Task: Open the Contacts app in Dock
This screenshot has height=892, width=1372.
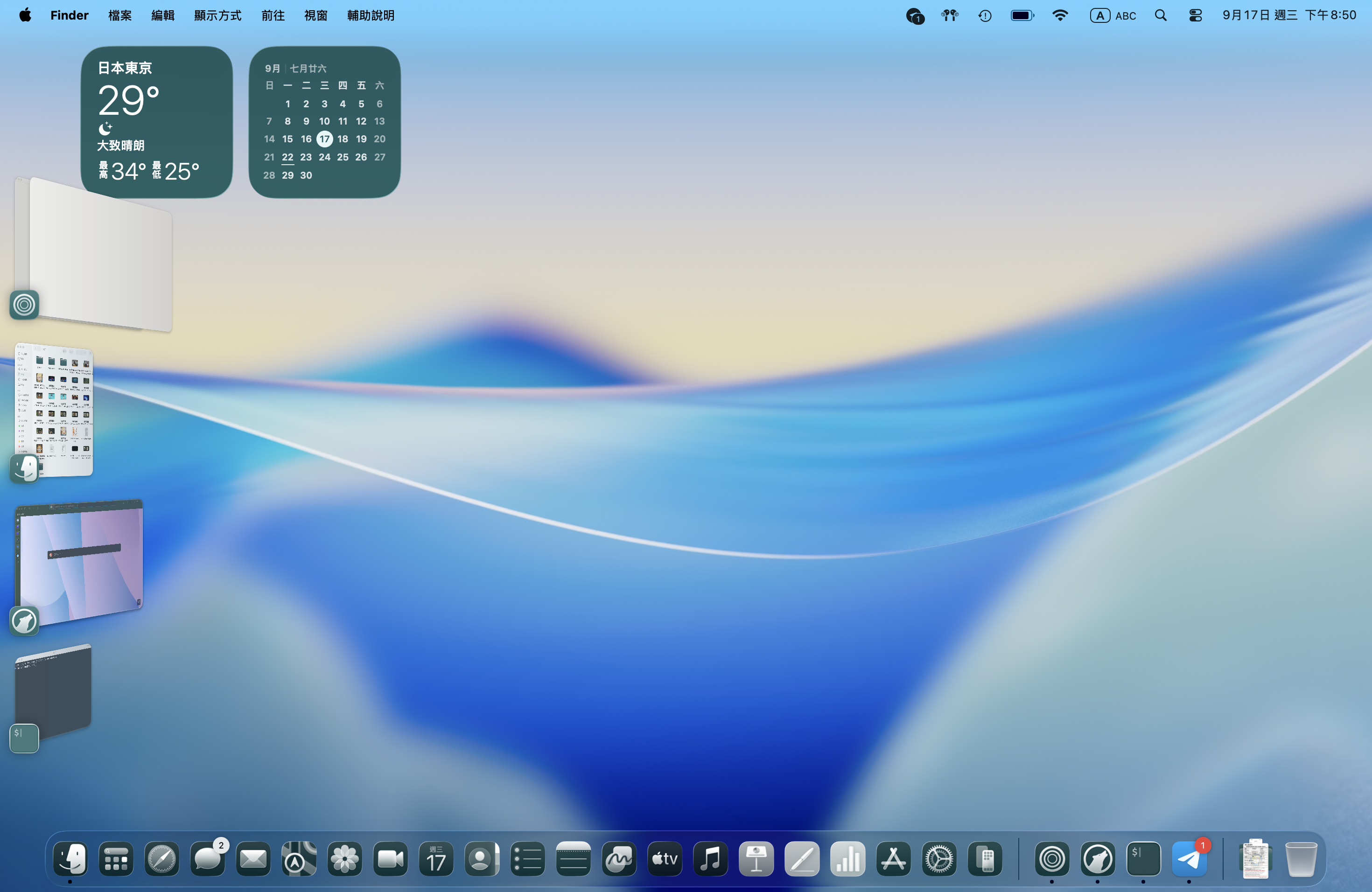Action: 482,859
